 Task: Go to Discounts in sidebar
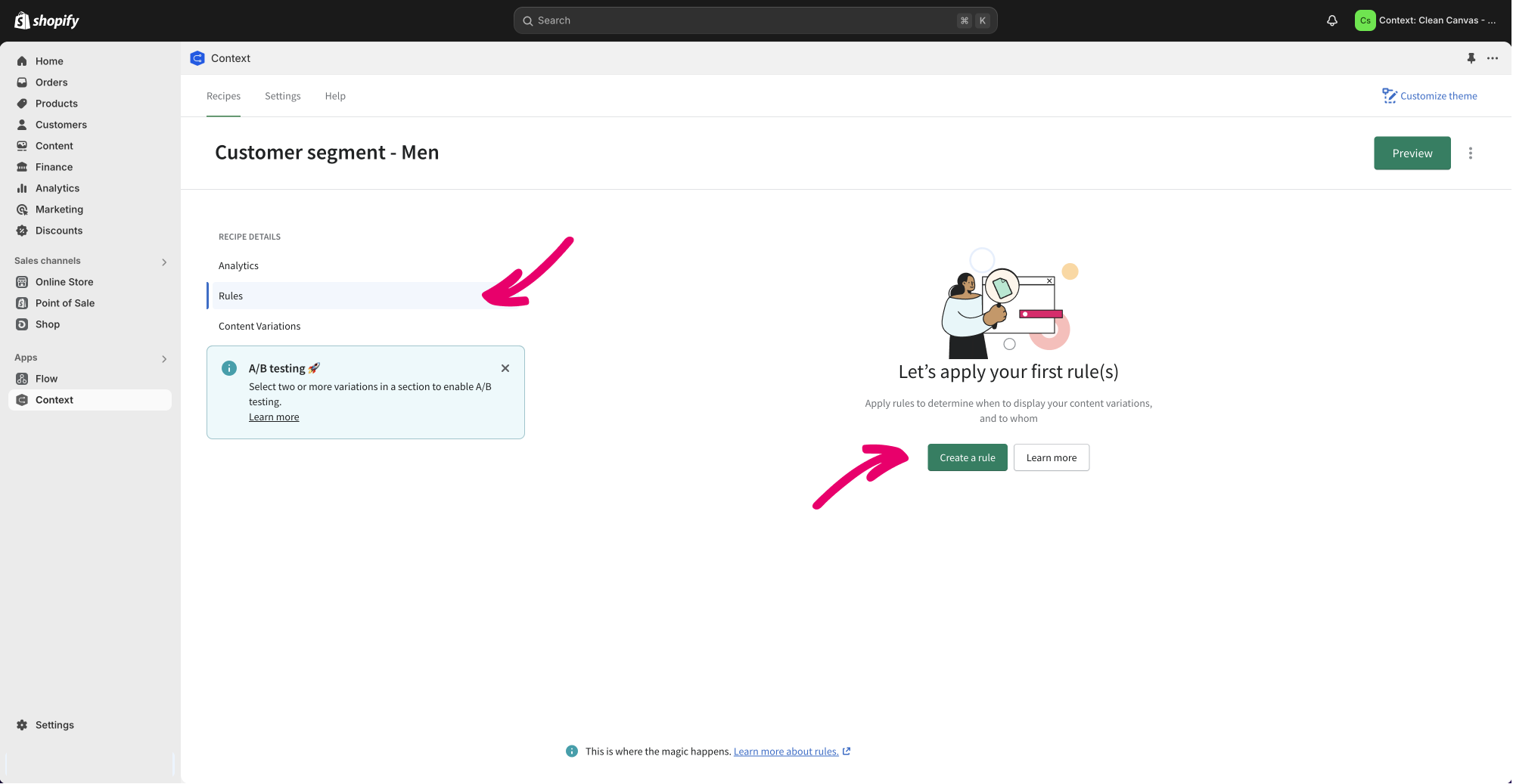58,231
